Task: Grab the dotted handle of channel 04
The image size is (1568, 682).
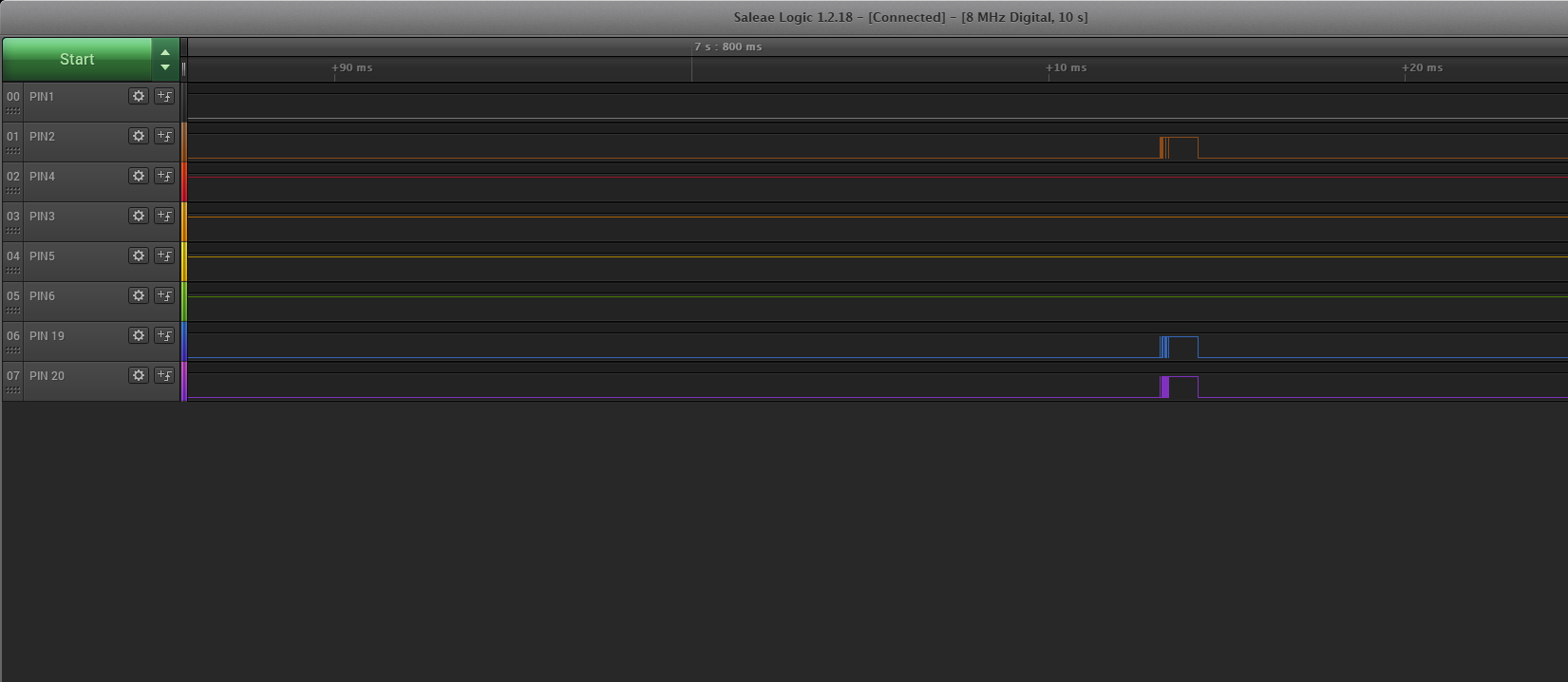Action: pos(13,271)
